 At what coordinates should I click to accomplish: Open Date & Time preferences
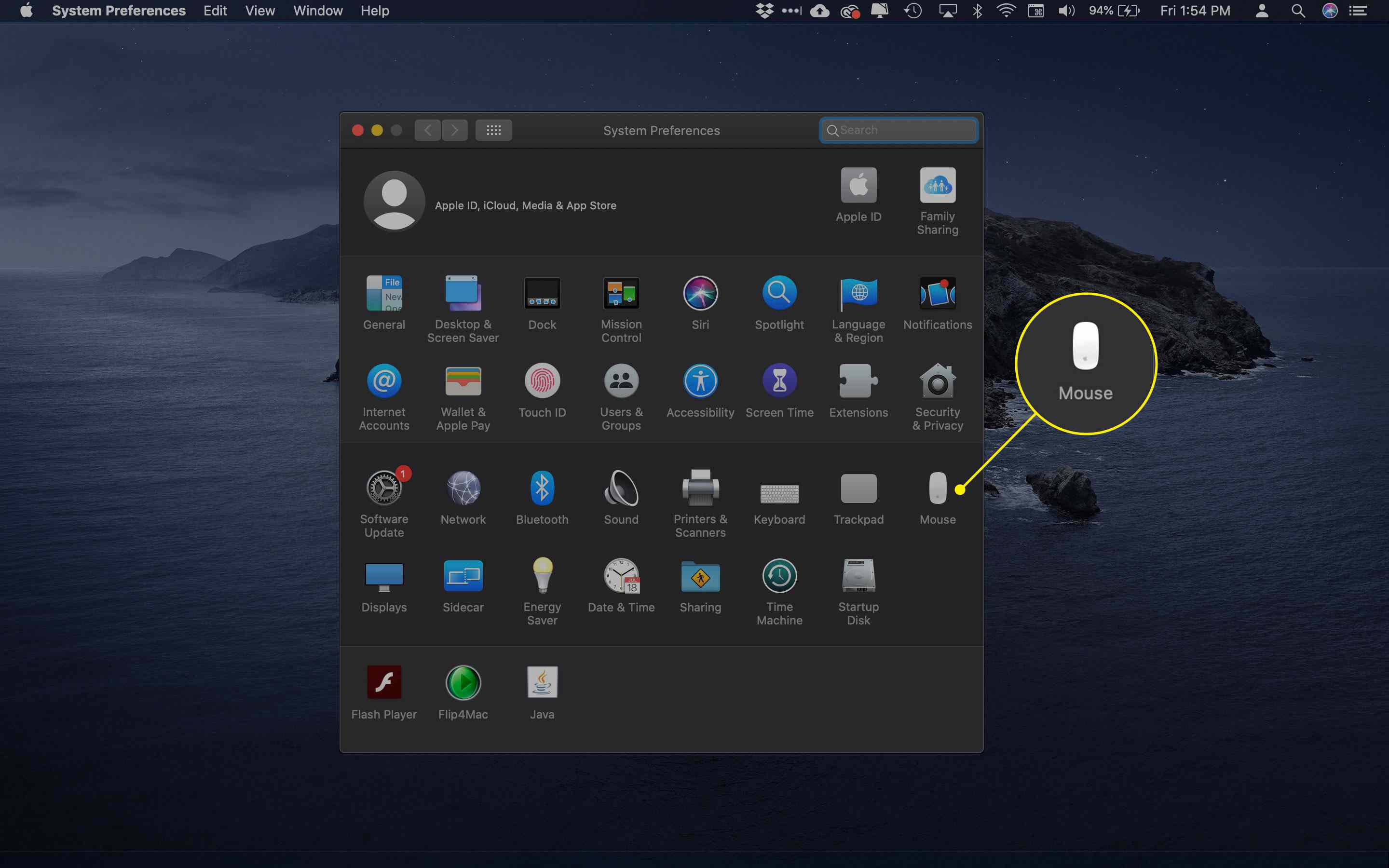pos(621,585)
